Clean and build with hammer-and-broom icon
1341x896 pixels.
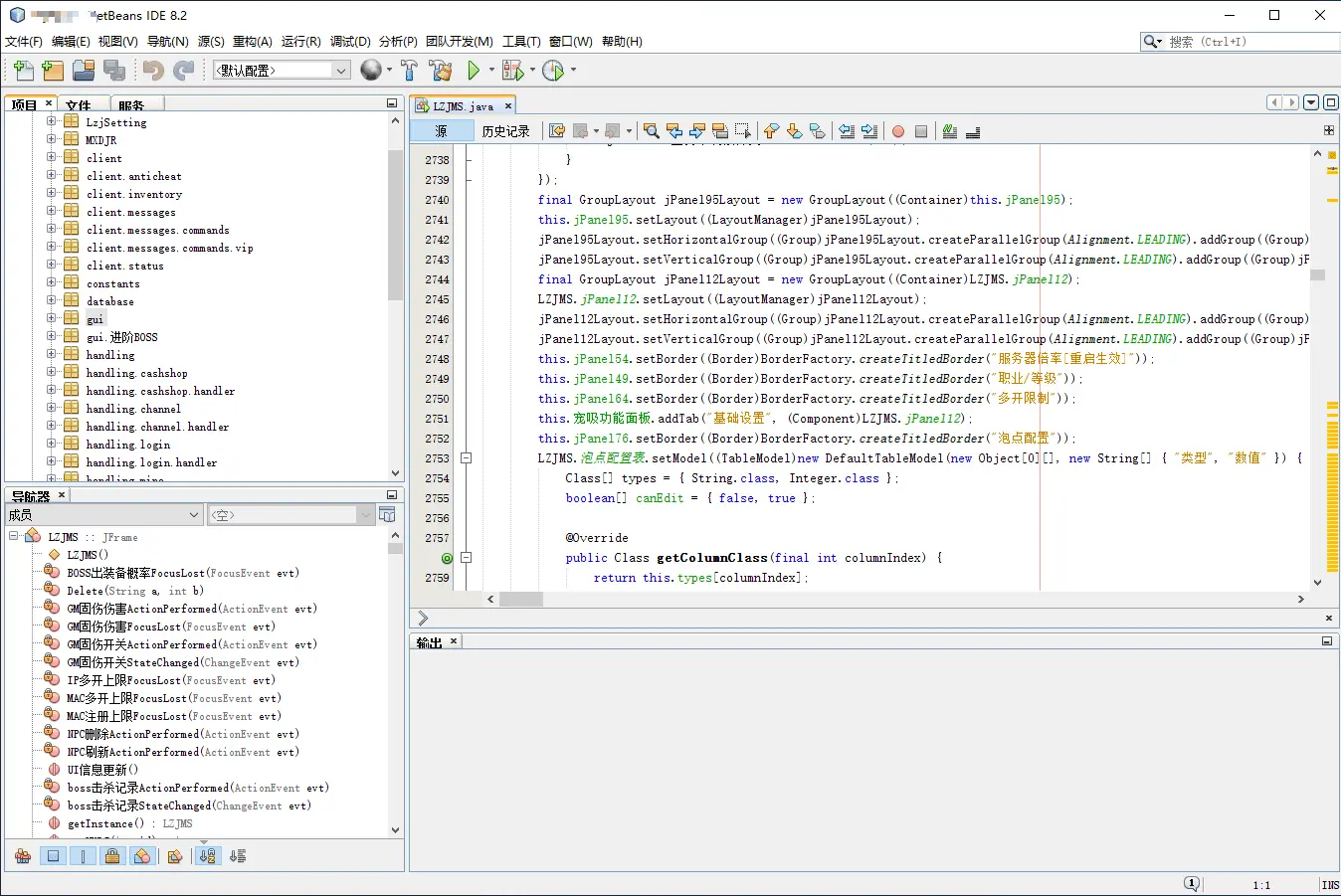pos(441,70)
